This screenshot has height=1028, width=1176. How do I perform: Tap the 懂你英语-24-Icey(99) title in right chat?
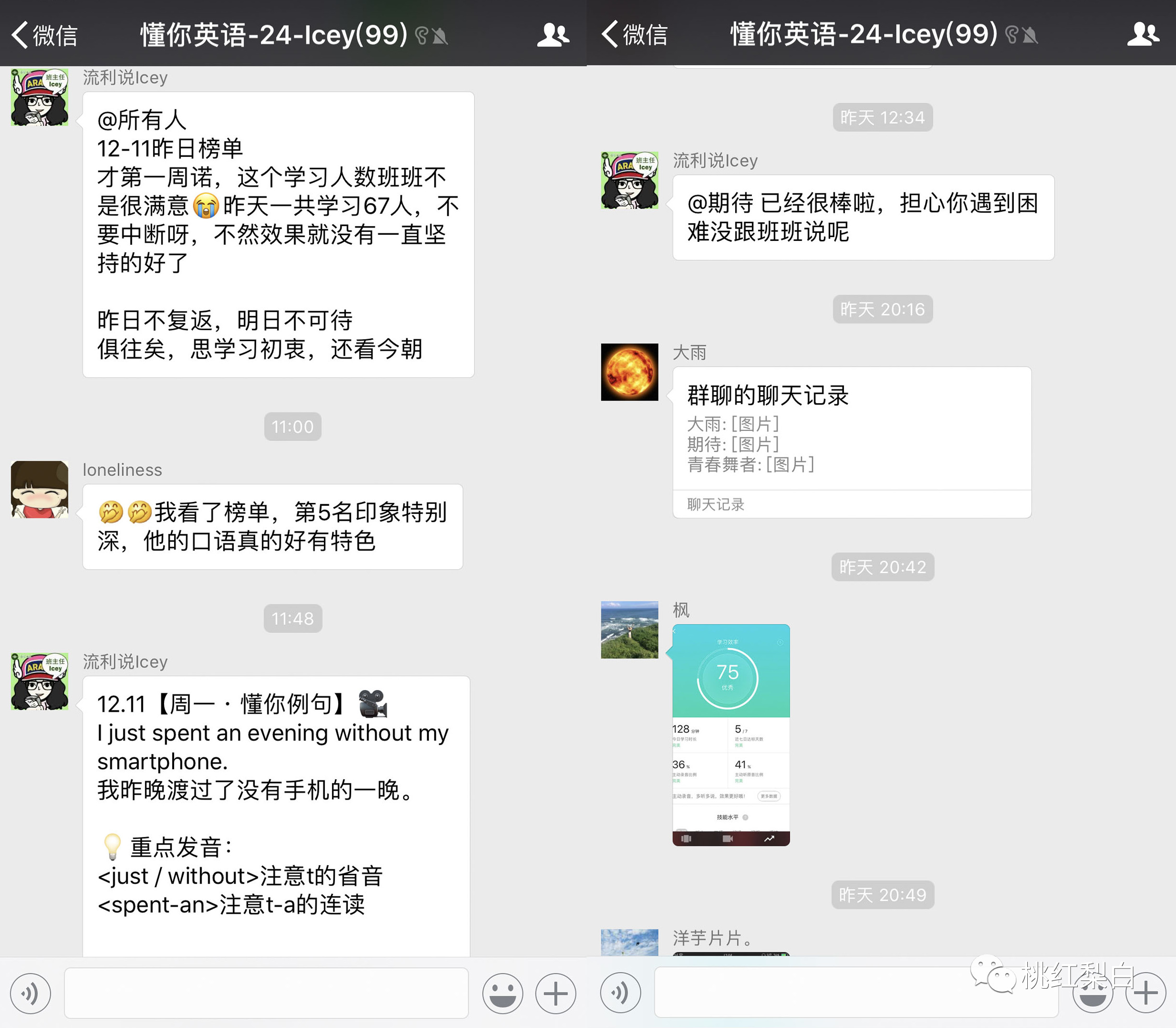click(863, 35)
